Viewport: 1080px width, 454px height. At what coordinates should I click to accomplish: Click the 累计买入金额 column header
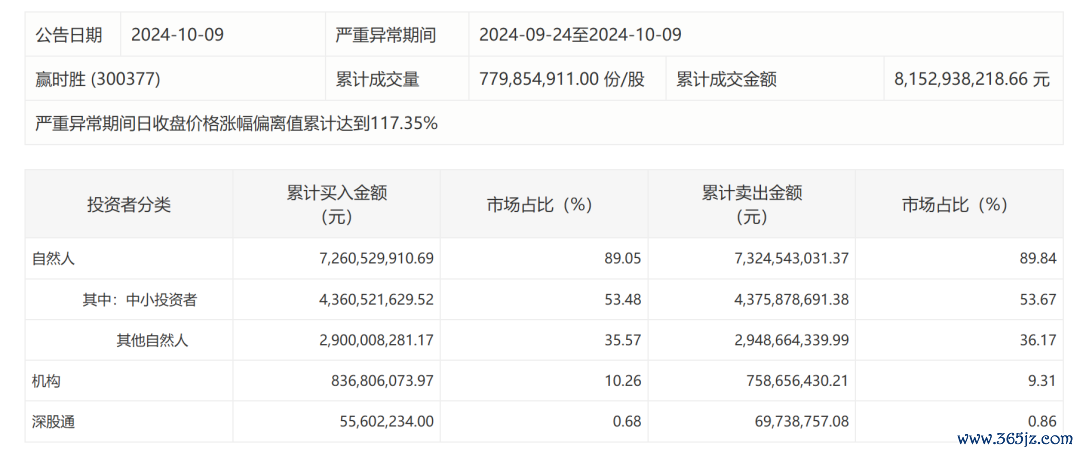click(x=337, y=205)
